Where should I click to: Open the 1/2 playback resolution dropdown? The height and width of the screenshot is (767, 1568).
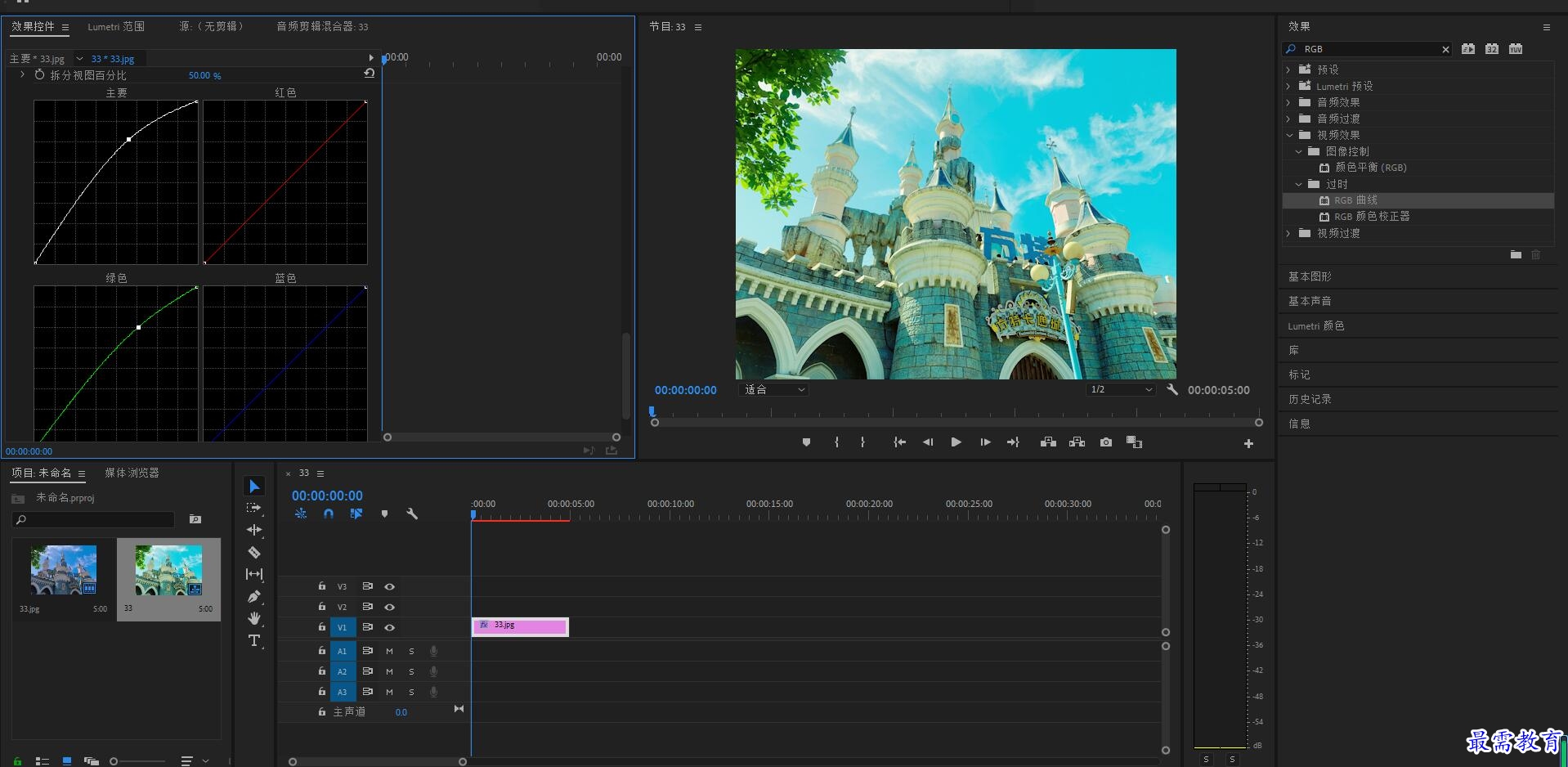click(x=1120, y=390)
